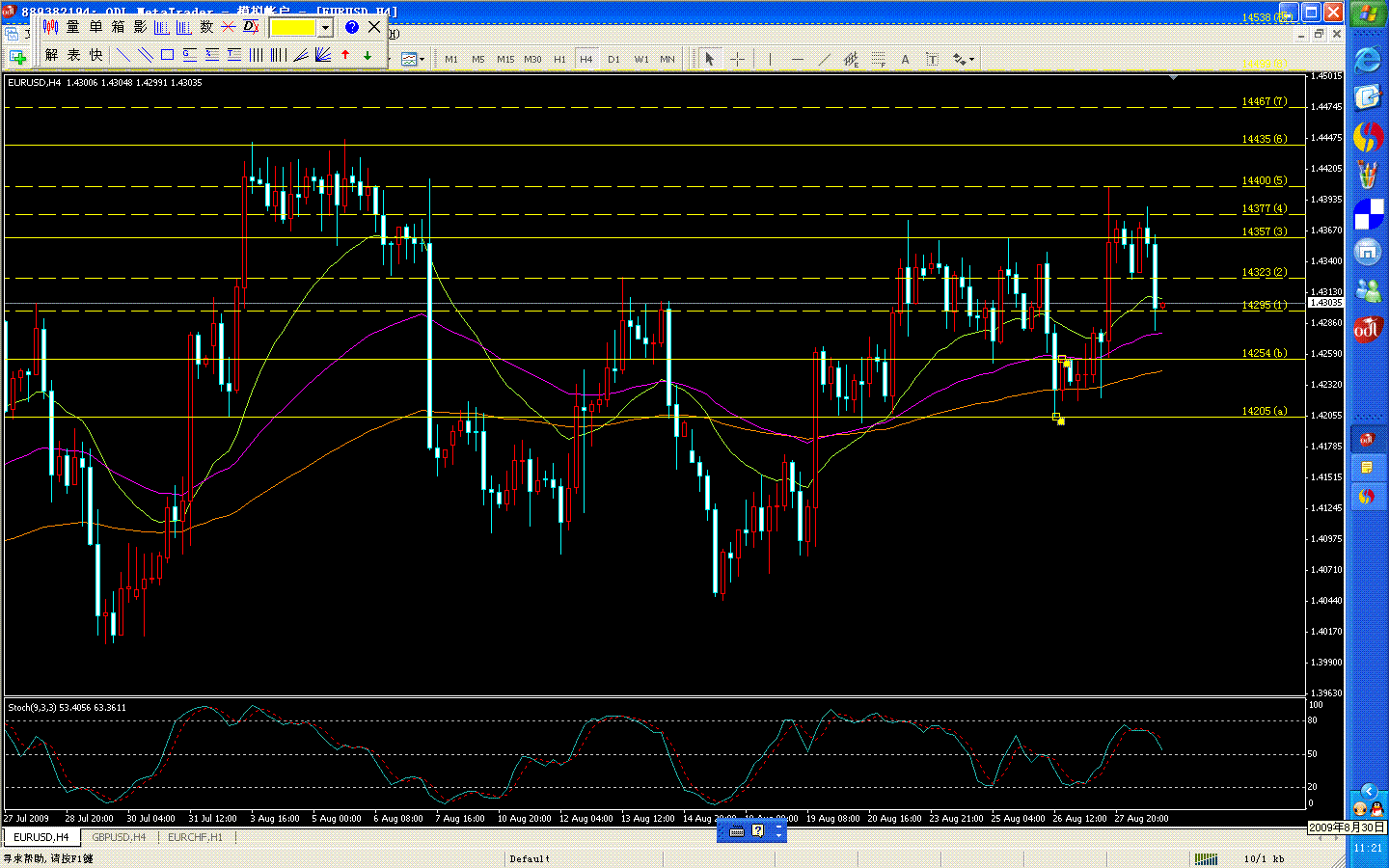Select the cursor arrow tool
1389x868 pixels.
point(710,59)
